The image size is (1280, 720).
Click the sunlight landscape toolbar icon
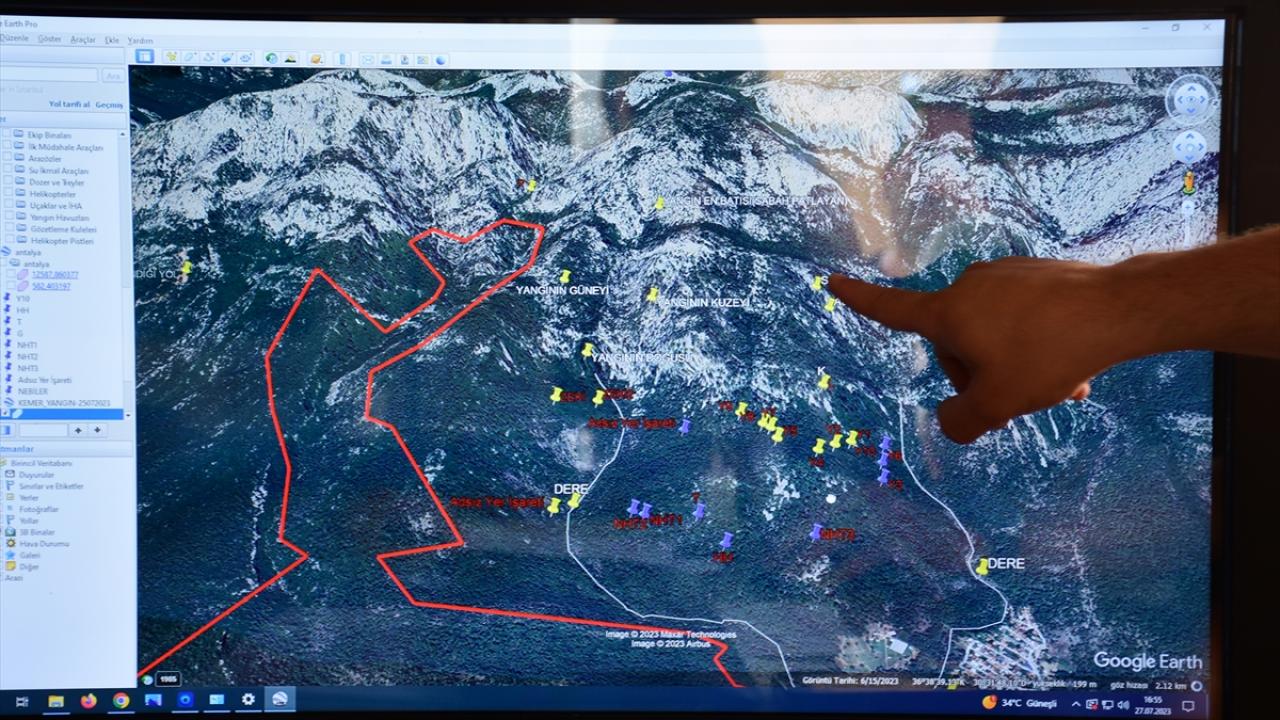[x=290, y=58]
